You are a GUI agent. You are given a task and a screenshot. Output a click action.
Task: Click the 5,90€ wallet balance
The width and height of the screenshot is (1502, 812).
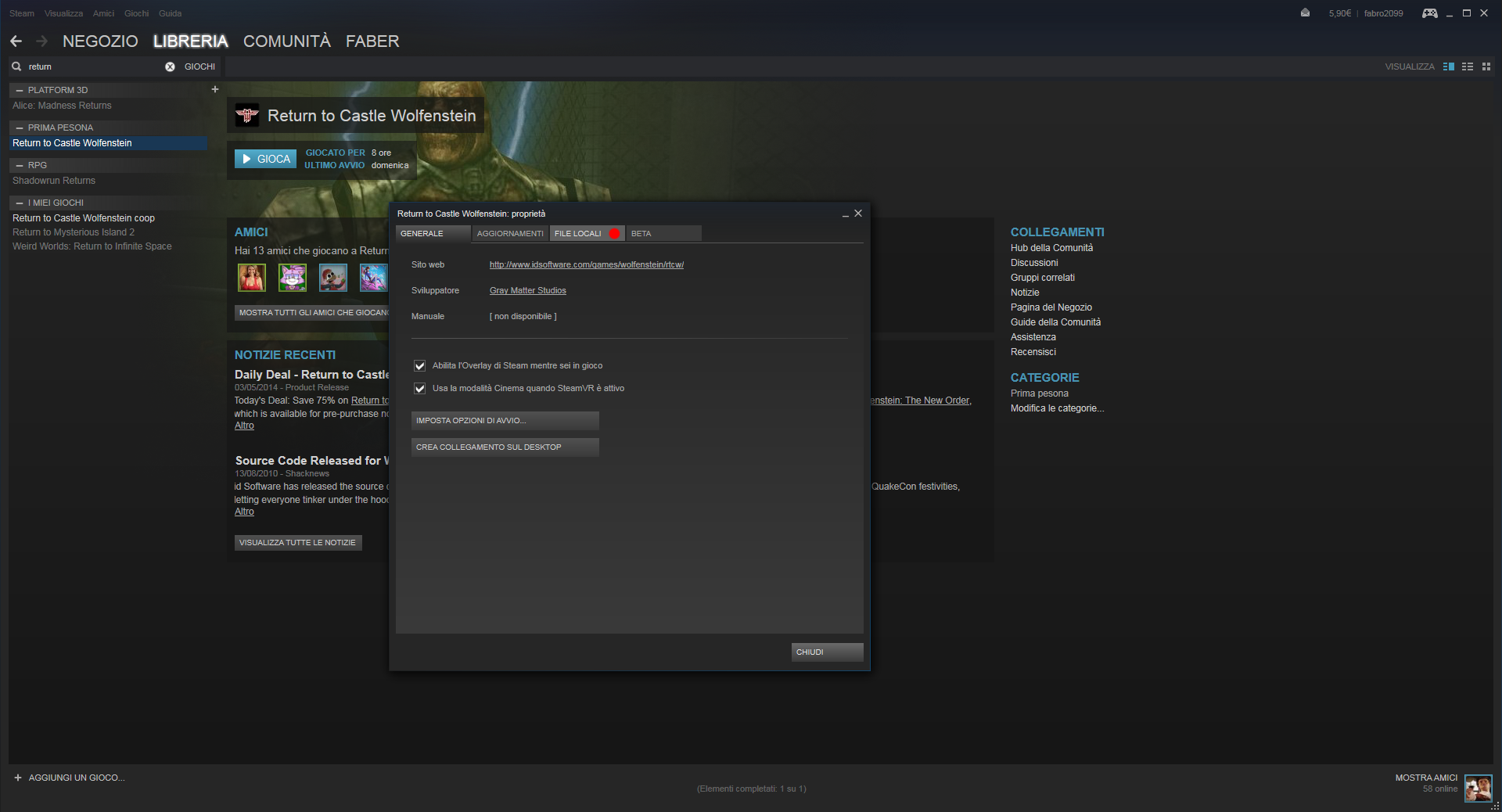[1339, 13]
